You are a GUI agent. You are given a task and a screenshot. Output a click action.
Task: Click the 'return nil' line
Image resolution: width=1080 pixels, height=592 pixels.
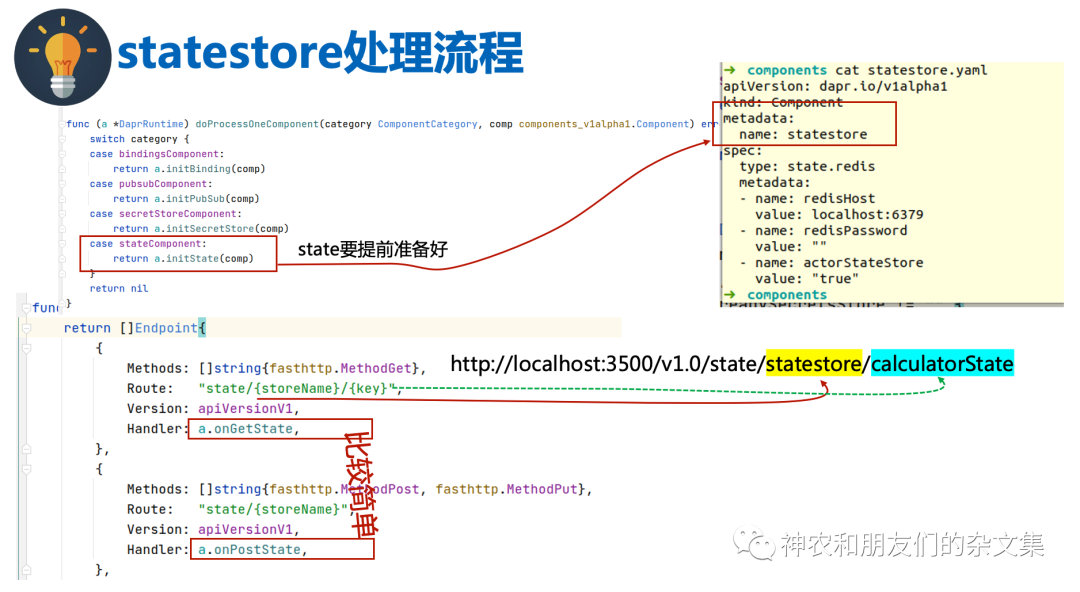[x=118, y=289]
